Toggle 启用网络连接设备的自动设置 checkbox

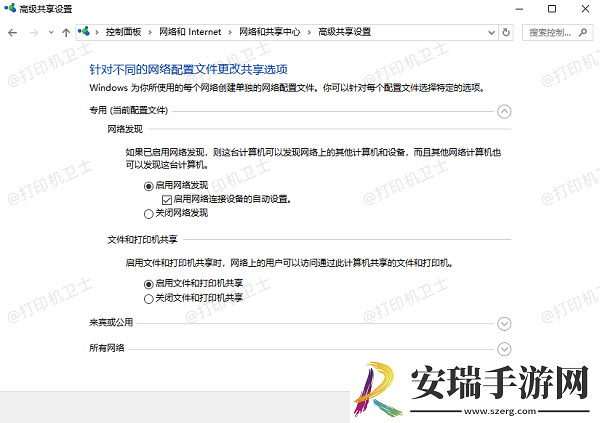point(166,199)
